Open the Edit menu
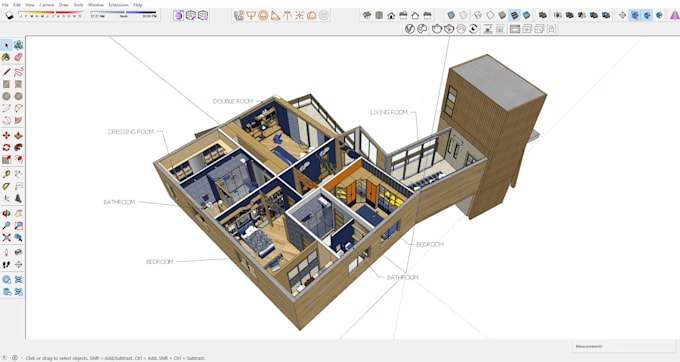Image resolution: width=680 pixels, height=362 pixels. [16, 4]
